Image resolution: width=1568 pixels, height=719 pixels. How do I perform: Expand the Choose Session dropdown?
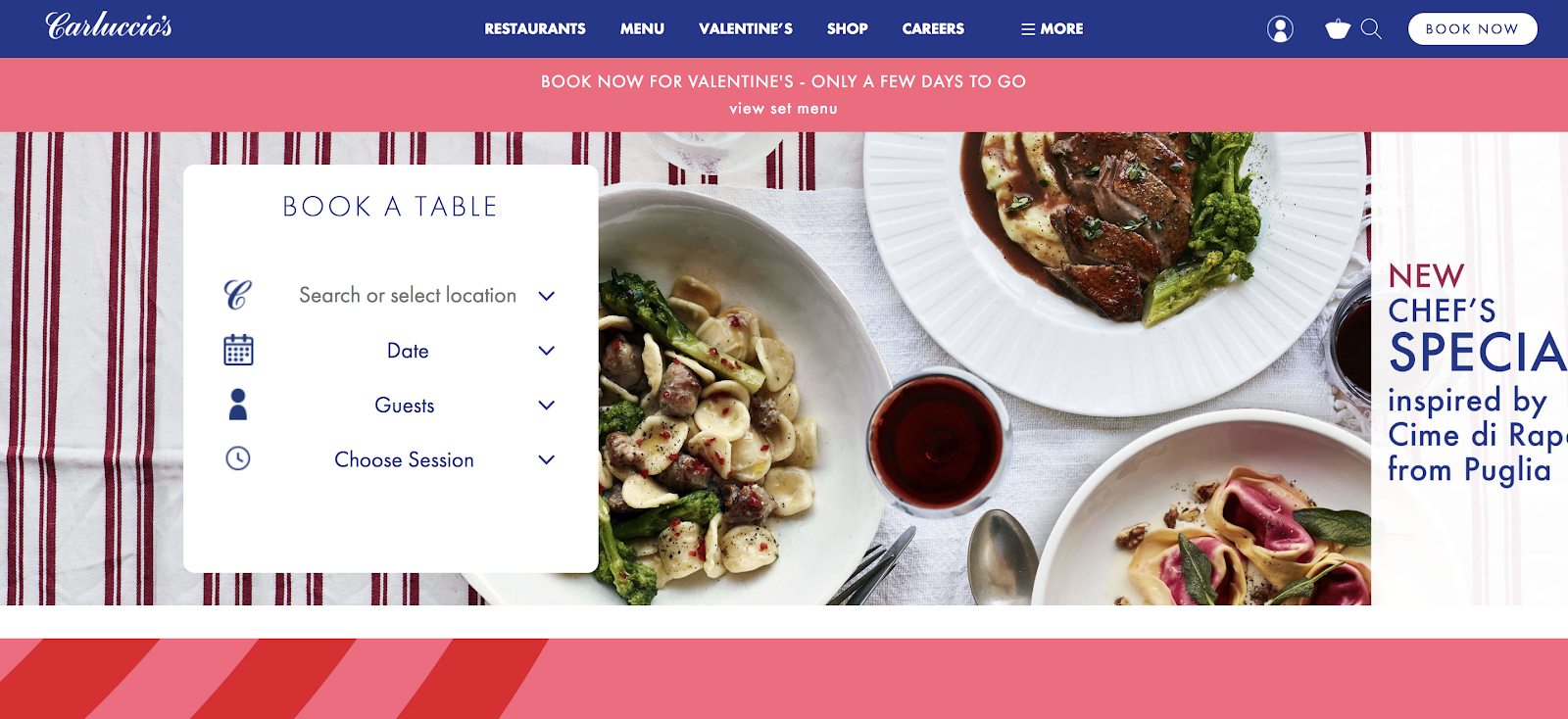pyautogui.click(x=547, y=459)
